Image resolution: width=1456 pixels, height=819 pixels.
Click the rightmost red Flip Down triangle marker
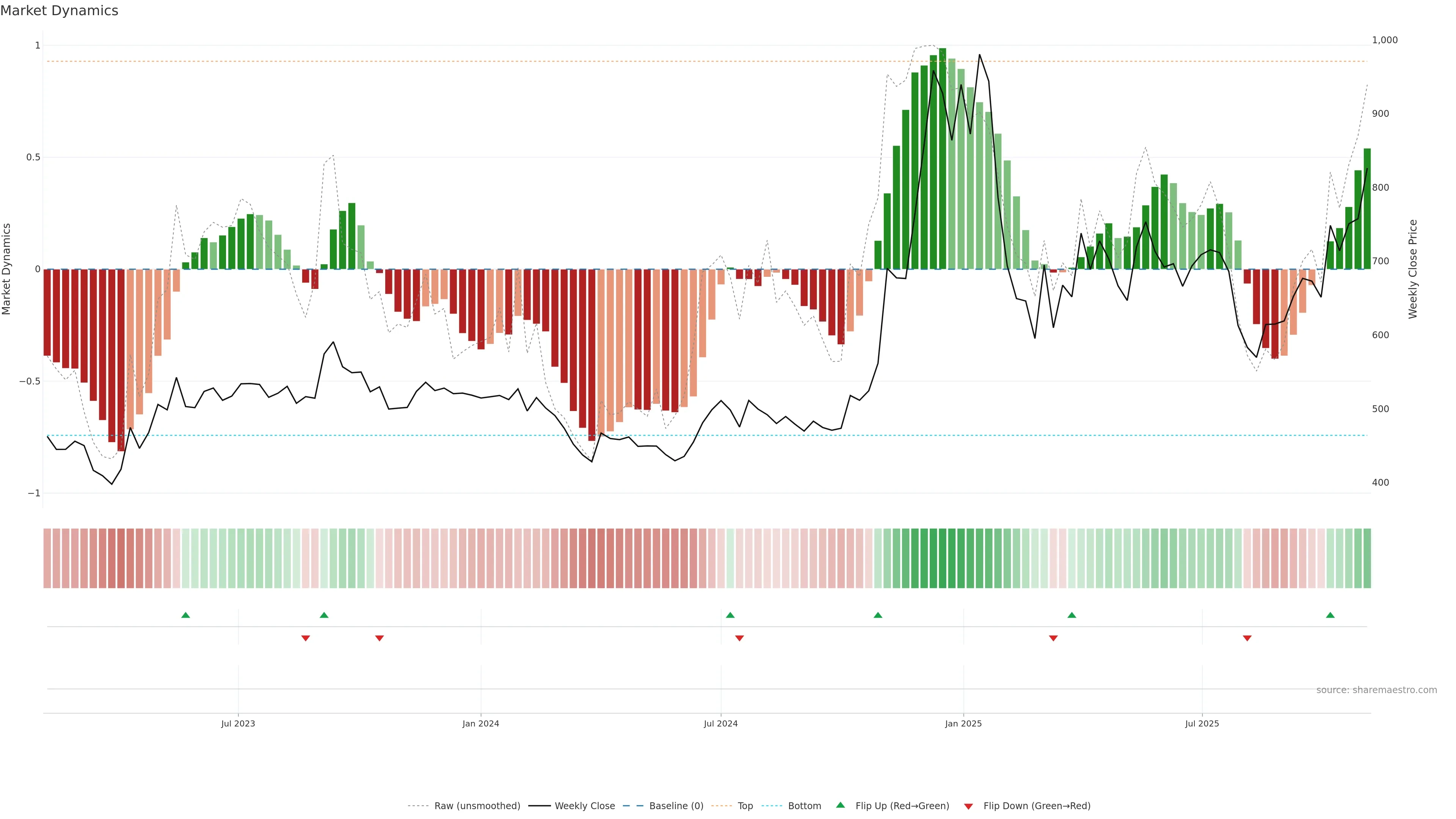pyautogui.click(x=1247, y=638)
